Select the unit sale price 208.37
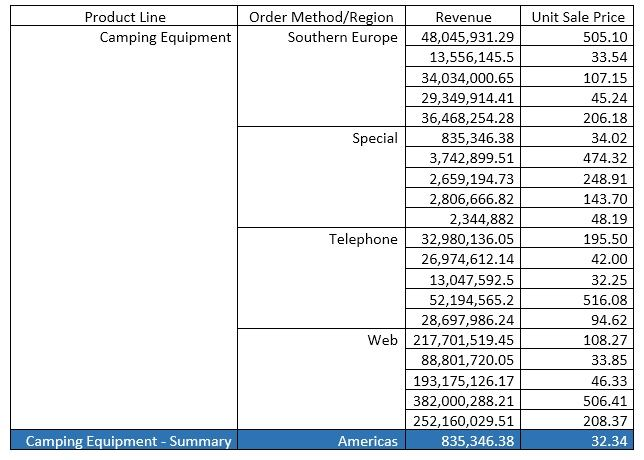Image resolution: width=644 pixels, height=460 pixels. click(604, 421)
